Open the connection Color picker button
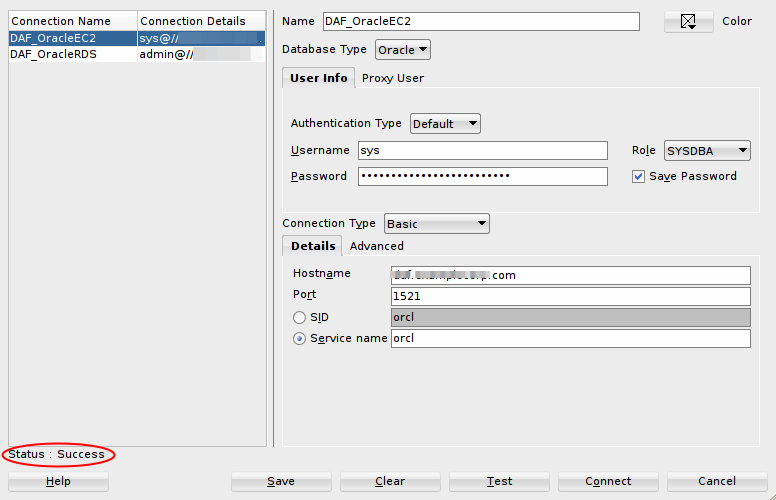776x500 pixels. [x=688, y=21]
